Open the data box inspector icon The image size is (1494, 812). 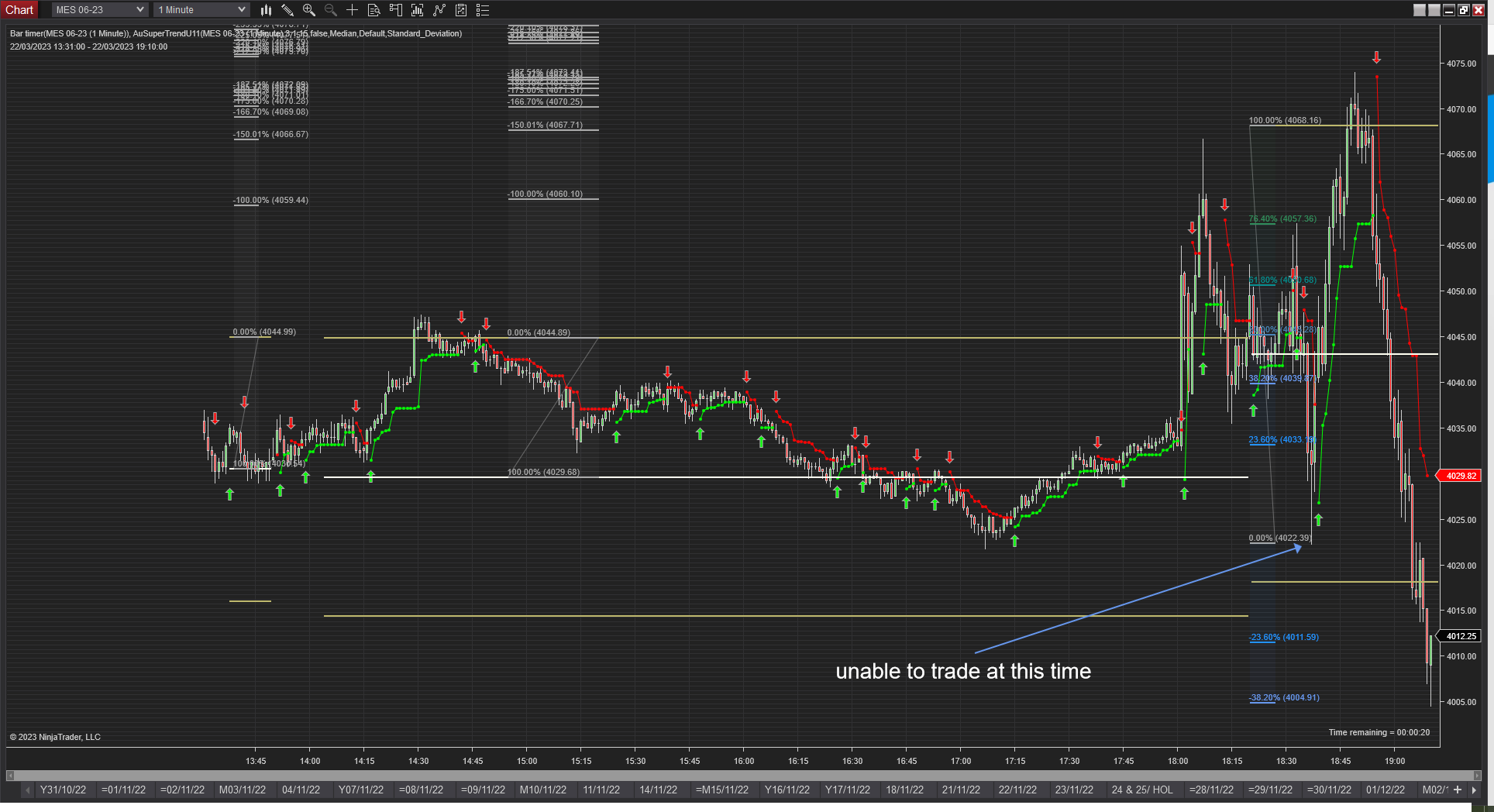(x=373, y=10)
